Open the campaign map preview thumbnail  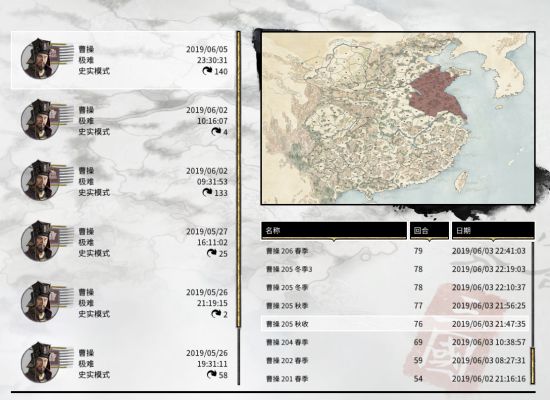(x=398, y=118)
